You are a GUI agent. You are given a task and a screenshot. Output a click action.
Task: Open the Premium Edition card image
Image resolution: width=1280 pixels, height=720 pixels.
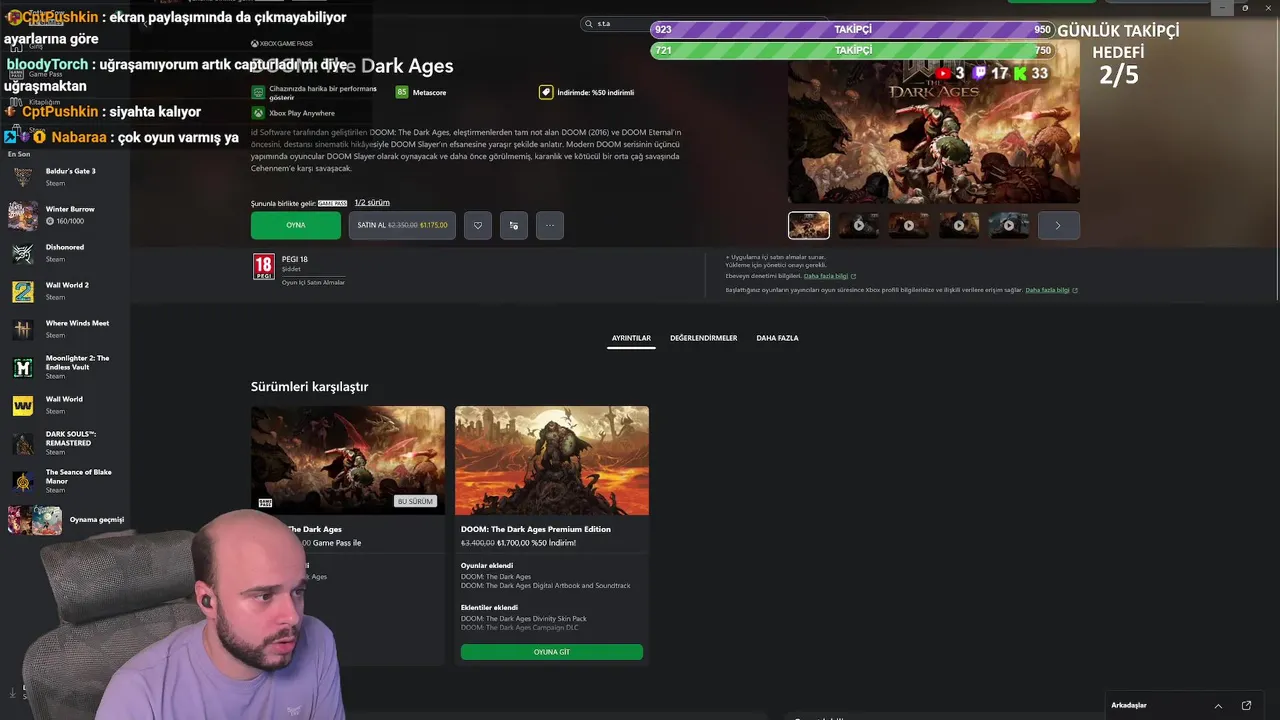click(552, 460)
